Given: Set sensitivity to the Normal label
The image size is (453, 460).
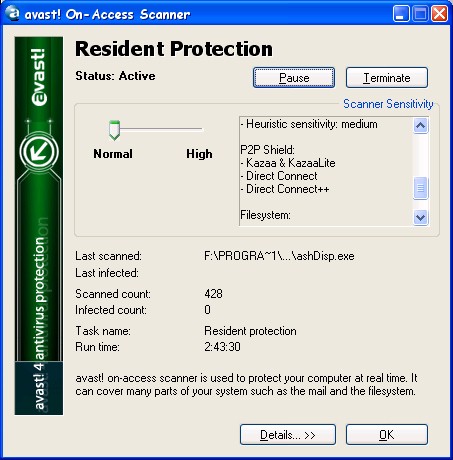Looking at the screenshot, I should tap(113, 154).
